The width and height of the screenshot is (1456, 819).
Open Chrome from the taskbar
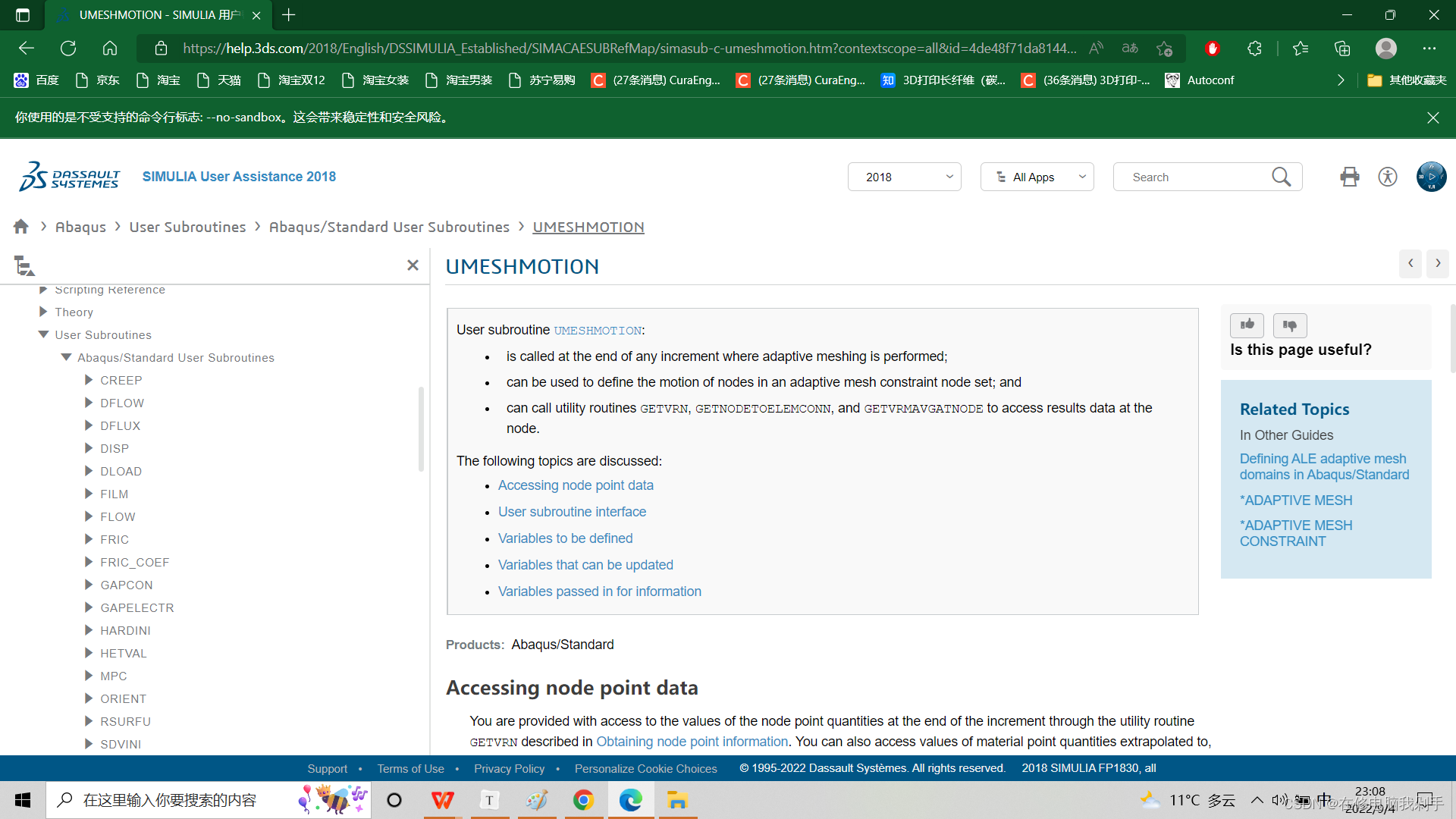(583, 800)
